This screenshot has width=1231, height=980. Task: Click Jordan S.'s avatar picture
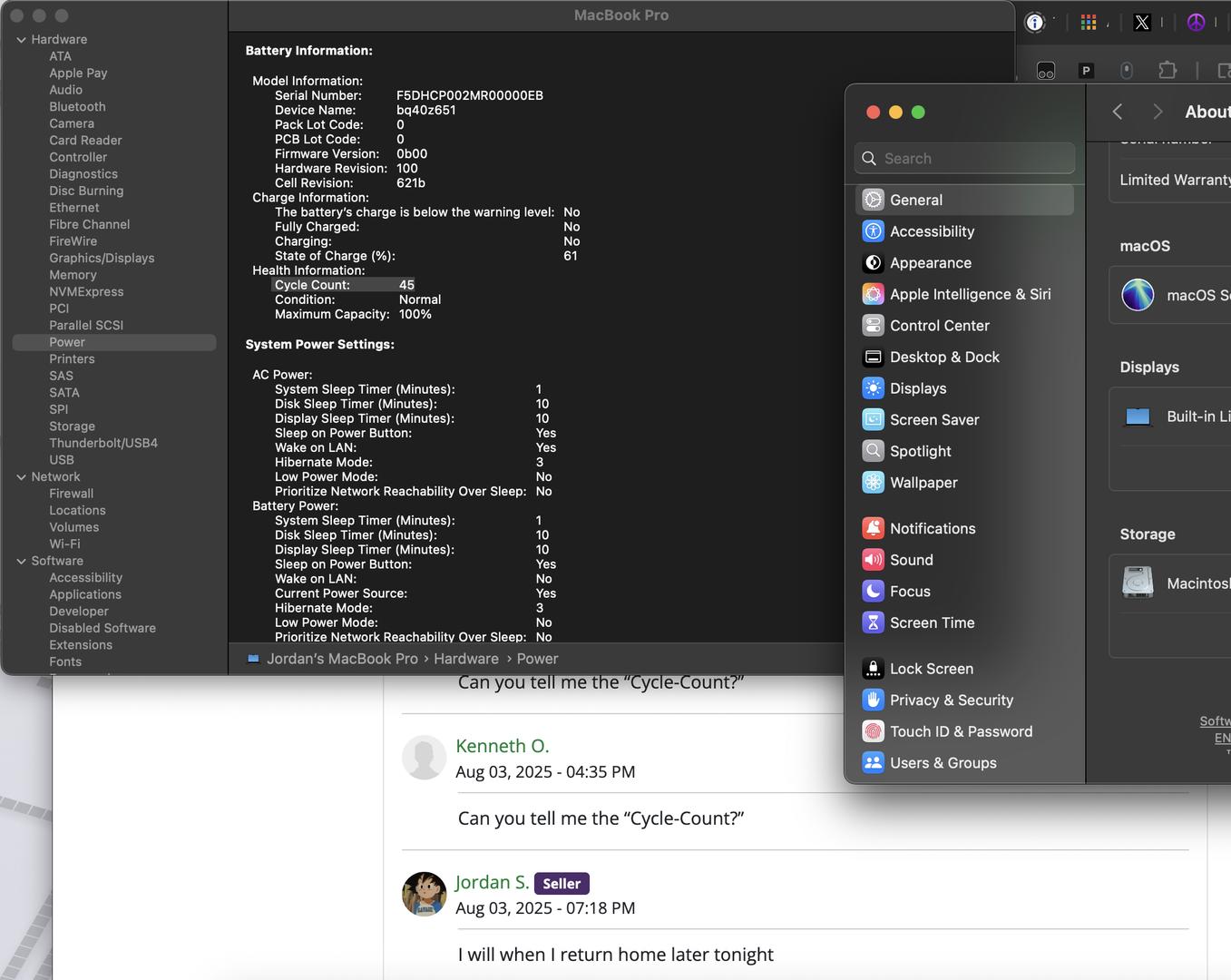pos(425,894)
